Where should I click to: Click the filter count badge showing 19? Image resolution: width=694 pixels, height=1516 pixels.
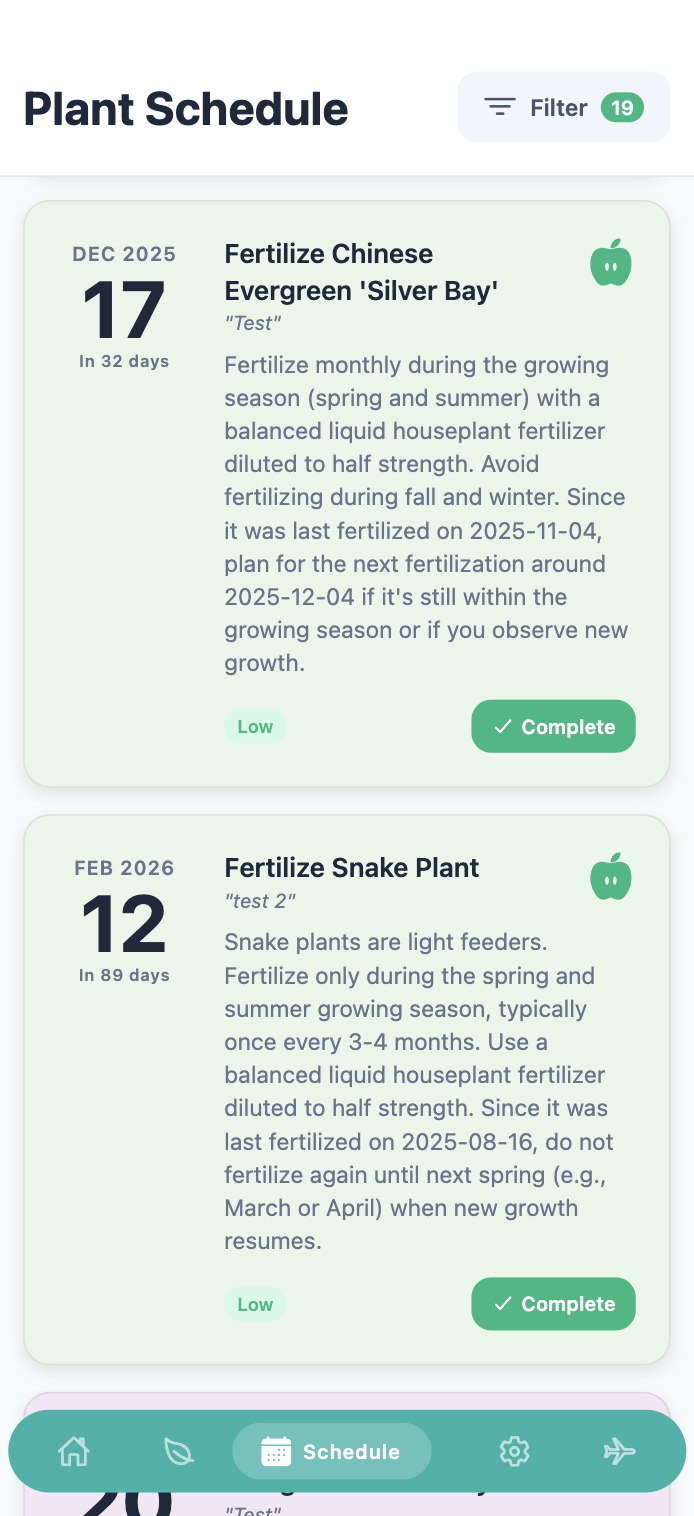622,107
